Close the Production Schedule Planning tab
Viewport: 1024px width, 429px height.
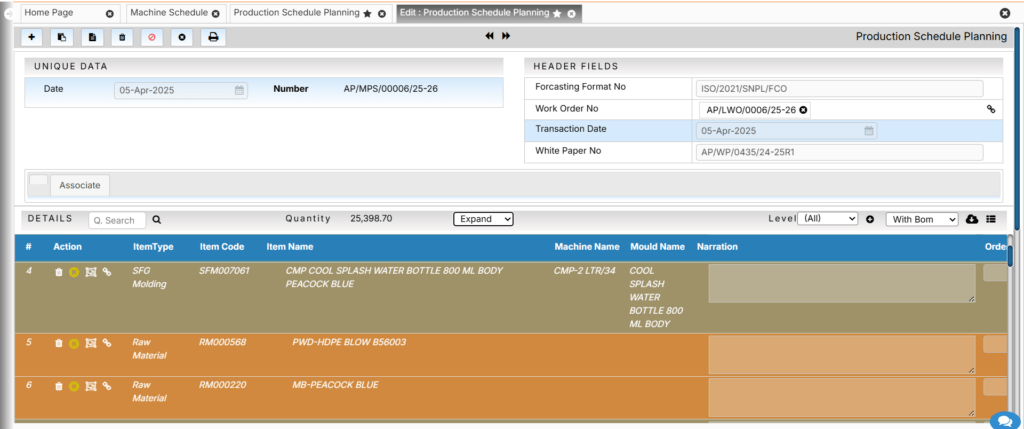(x=382, y=14)
